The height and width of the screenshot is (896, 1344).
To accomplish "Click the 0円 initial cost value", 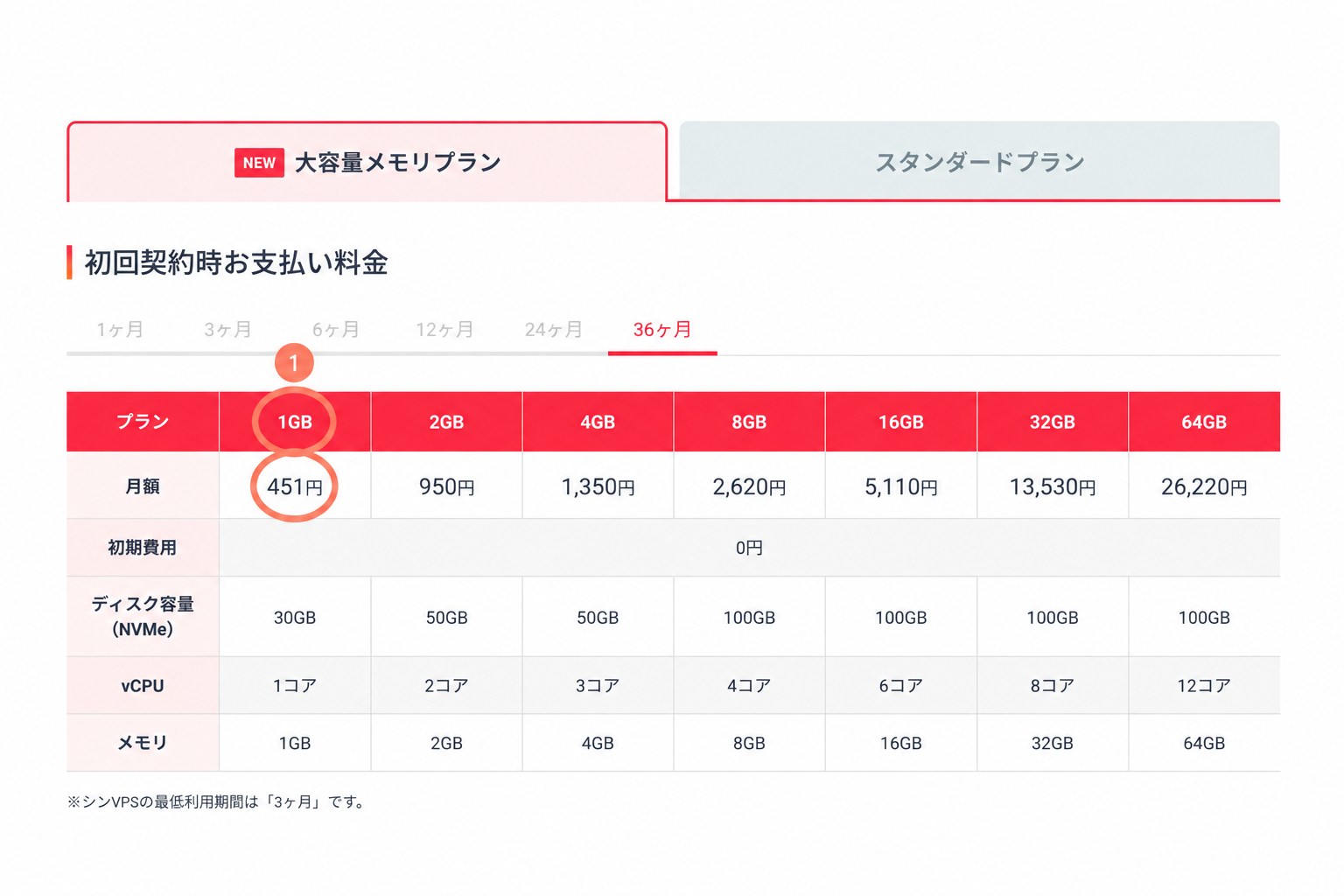I will pyautogui.click(x=749, y=548).
